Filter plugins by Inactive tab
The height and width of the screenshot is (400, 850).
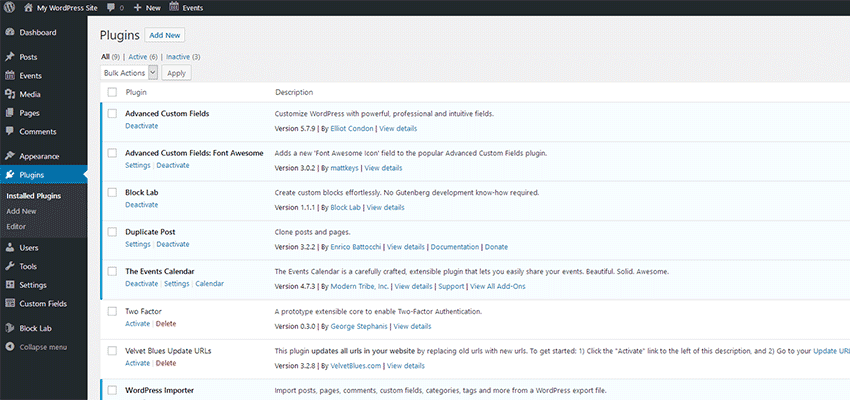pyautogui.click(x=182, y=57)
